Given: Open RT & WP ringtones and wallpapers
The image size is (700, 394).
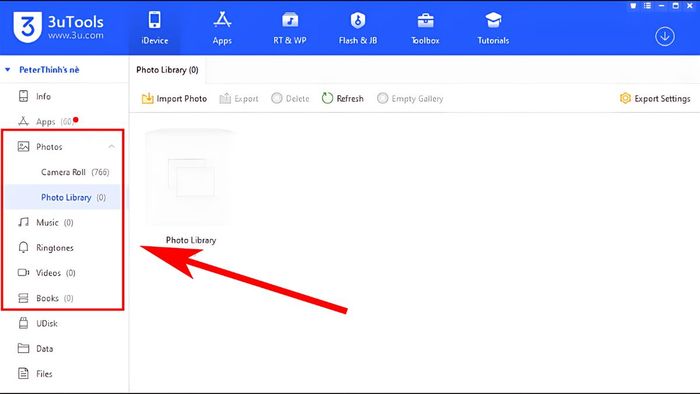Looking at the screenshot, I should pyautogui.click(x=290, y=28).
